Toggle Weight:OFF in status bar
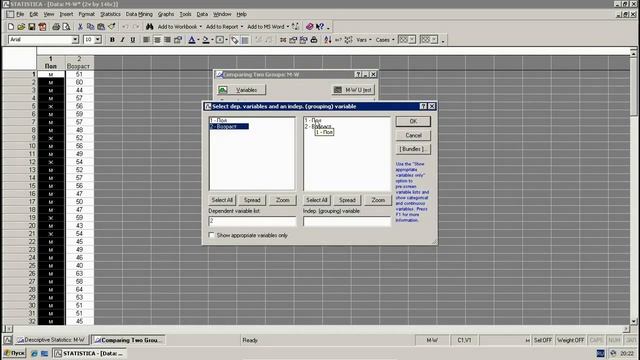The width and height of the screenshot is (640, 360). pyautogui.click(x=571, y=340)
